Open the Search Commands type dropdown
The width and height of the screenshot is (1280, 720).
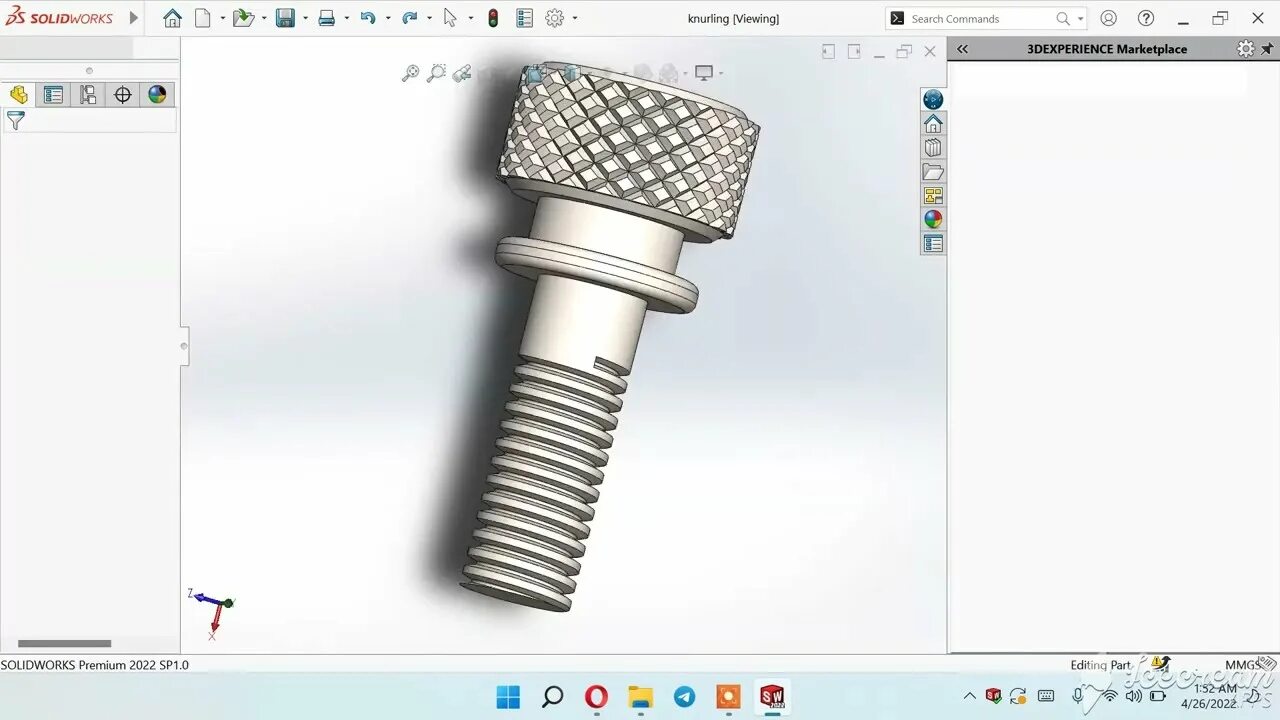[x=1080, y=19]
